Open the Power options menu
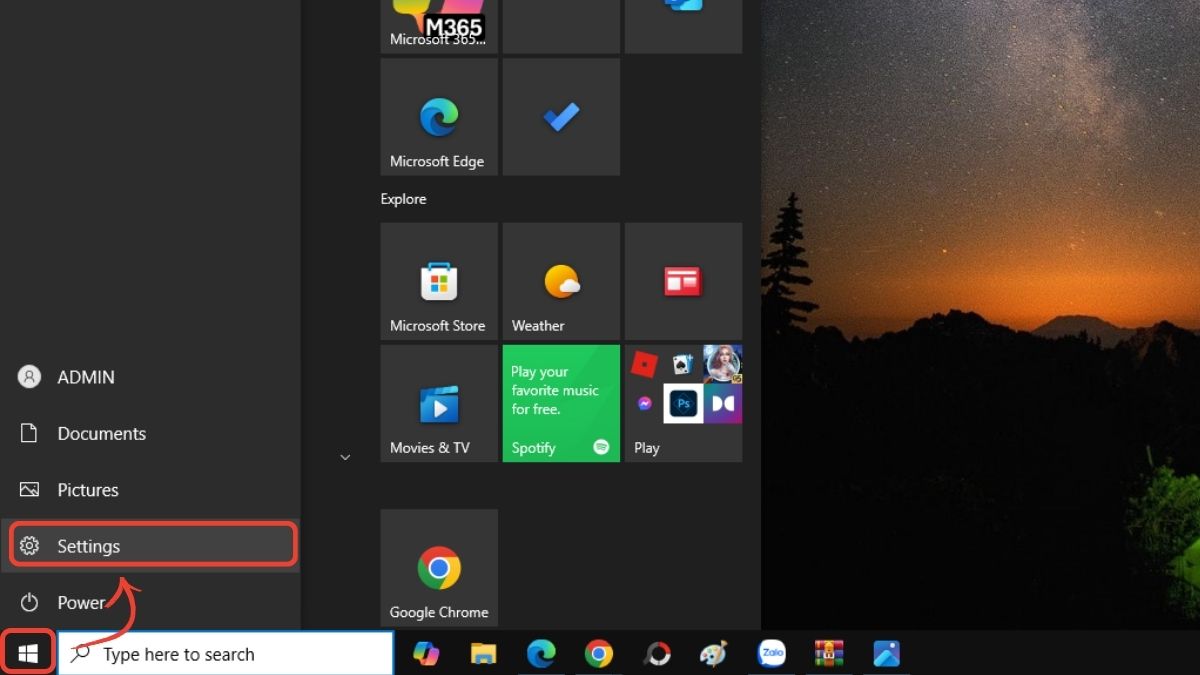The height and width of the screenshot is (675, 1200). pyautogui.click(x=151, y=602)
